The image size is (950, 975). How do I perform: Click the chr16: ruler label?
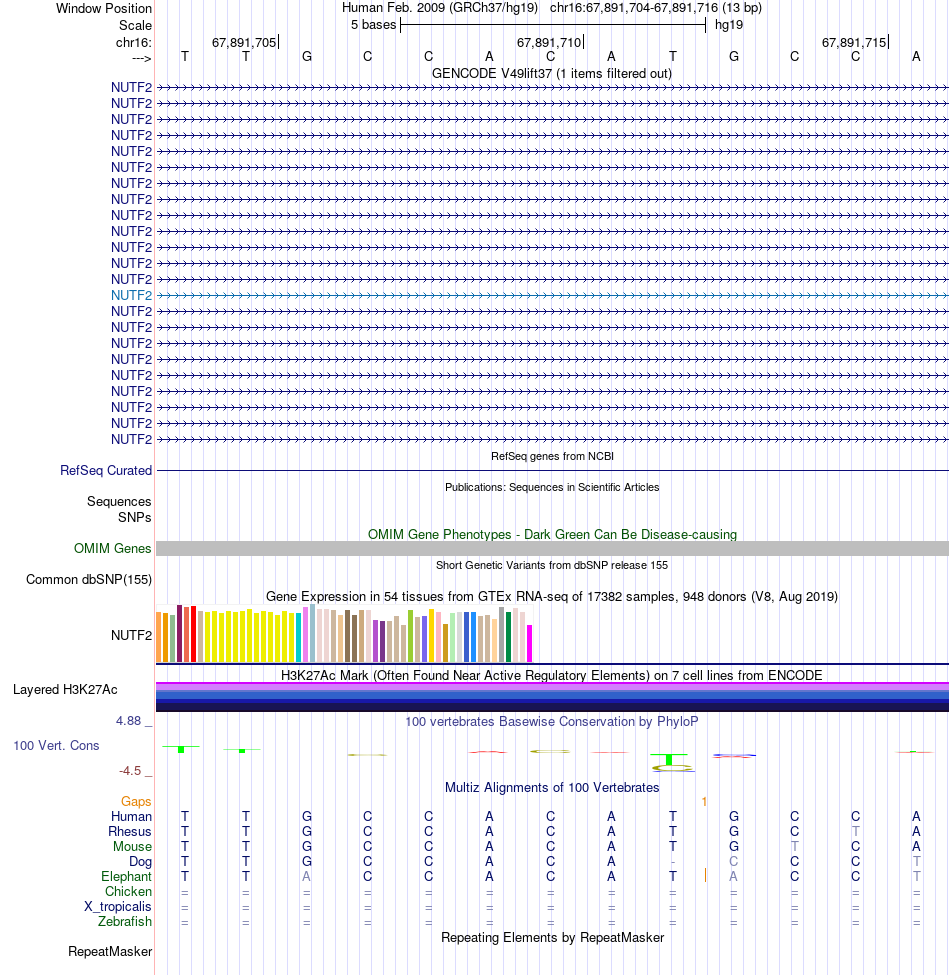[134, 42]
